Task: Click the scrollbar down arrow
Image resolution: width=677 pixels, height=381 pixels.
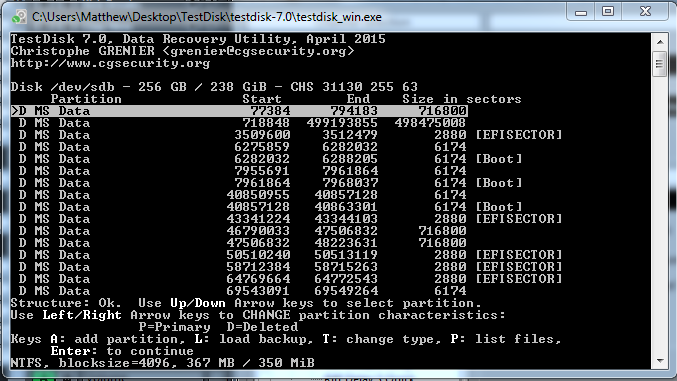Action: [x=660, y=361]
